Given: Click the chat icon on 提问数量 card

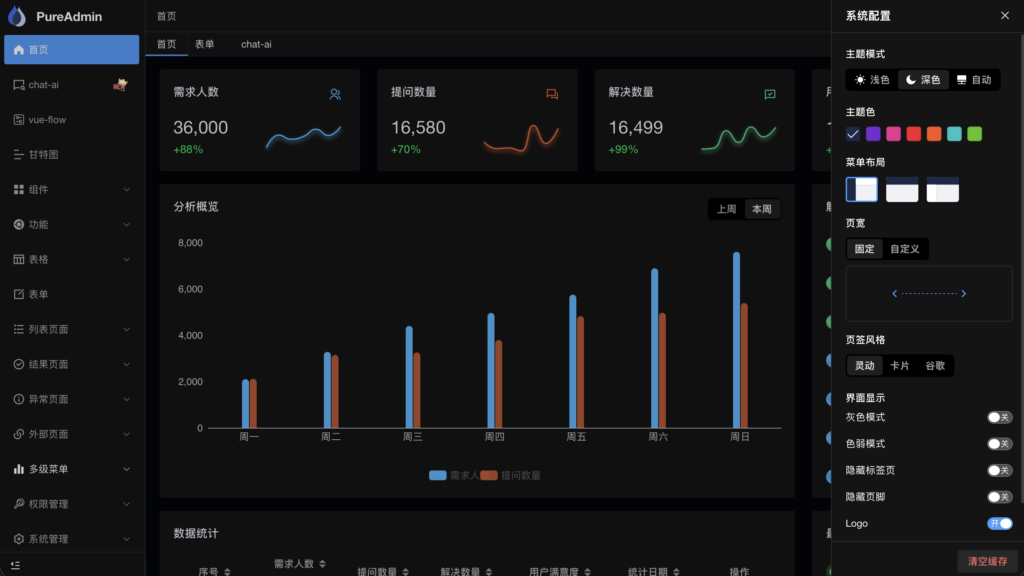Looking at the screenshot, I should tap(552, 94).
